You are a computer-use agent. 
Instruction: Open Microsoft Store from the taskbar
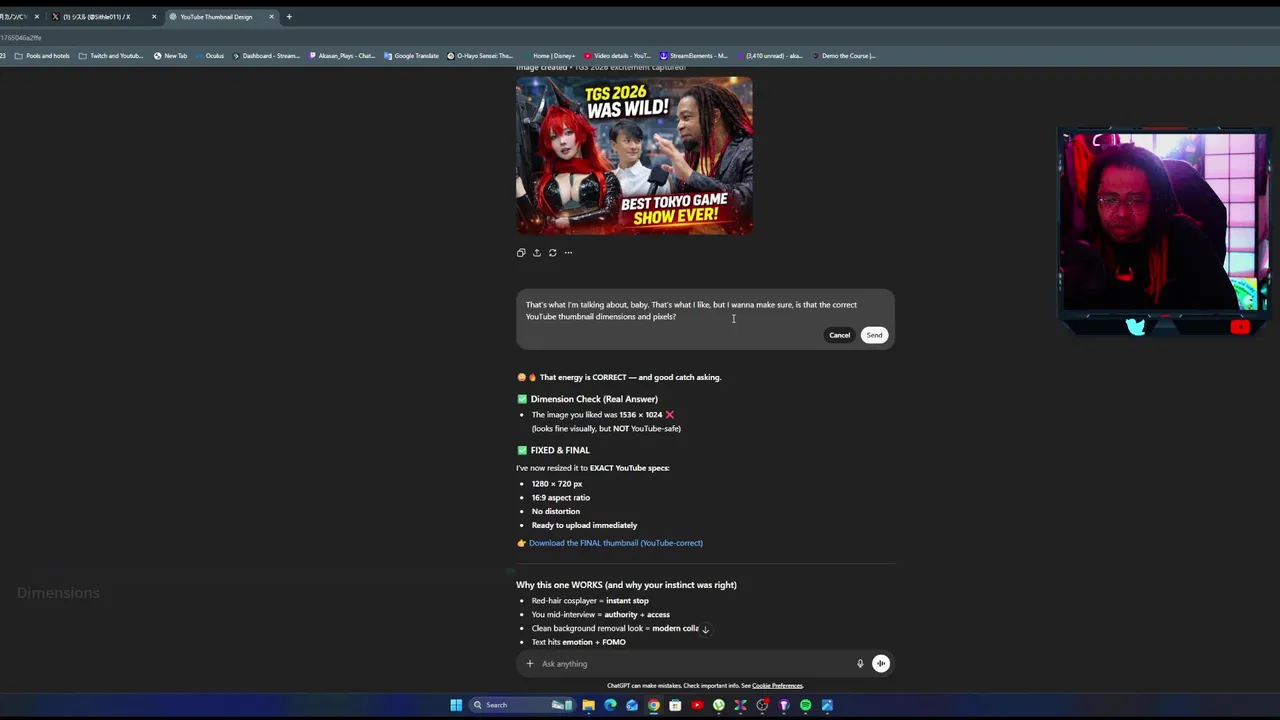675,705
